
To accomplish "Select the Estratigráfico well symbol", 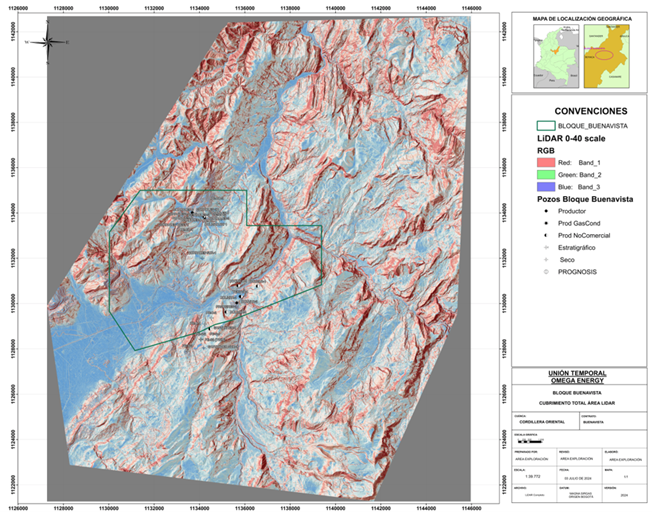I will [x=544, y=247].
